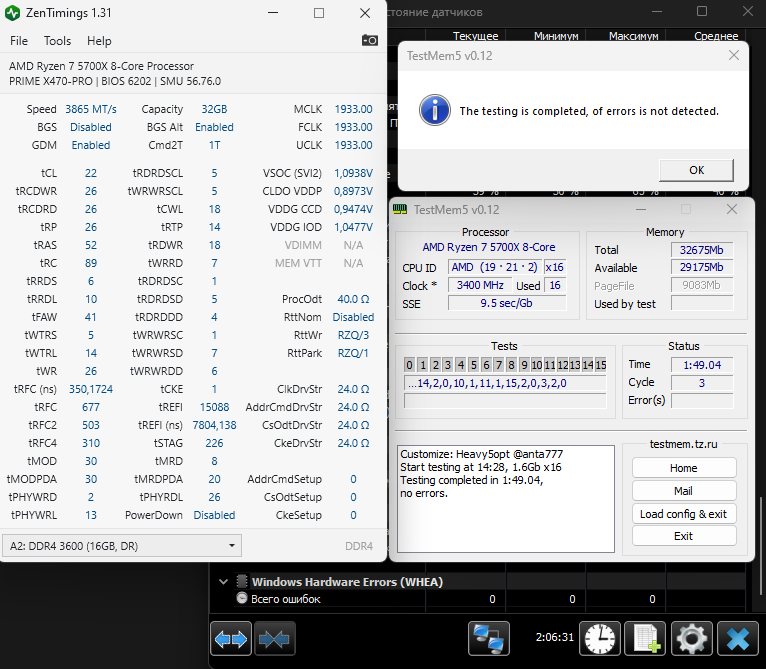The width and height of the screenshot is (766, 669).
Task: Open the Help menu in ZenTimings
Action: (99, 41)
